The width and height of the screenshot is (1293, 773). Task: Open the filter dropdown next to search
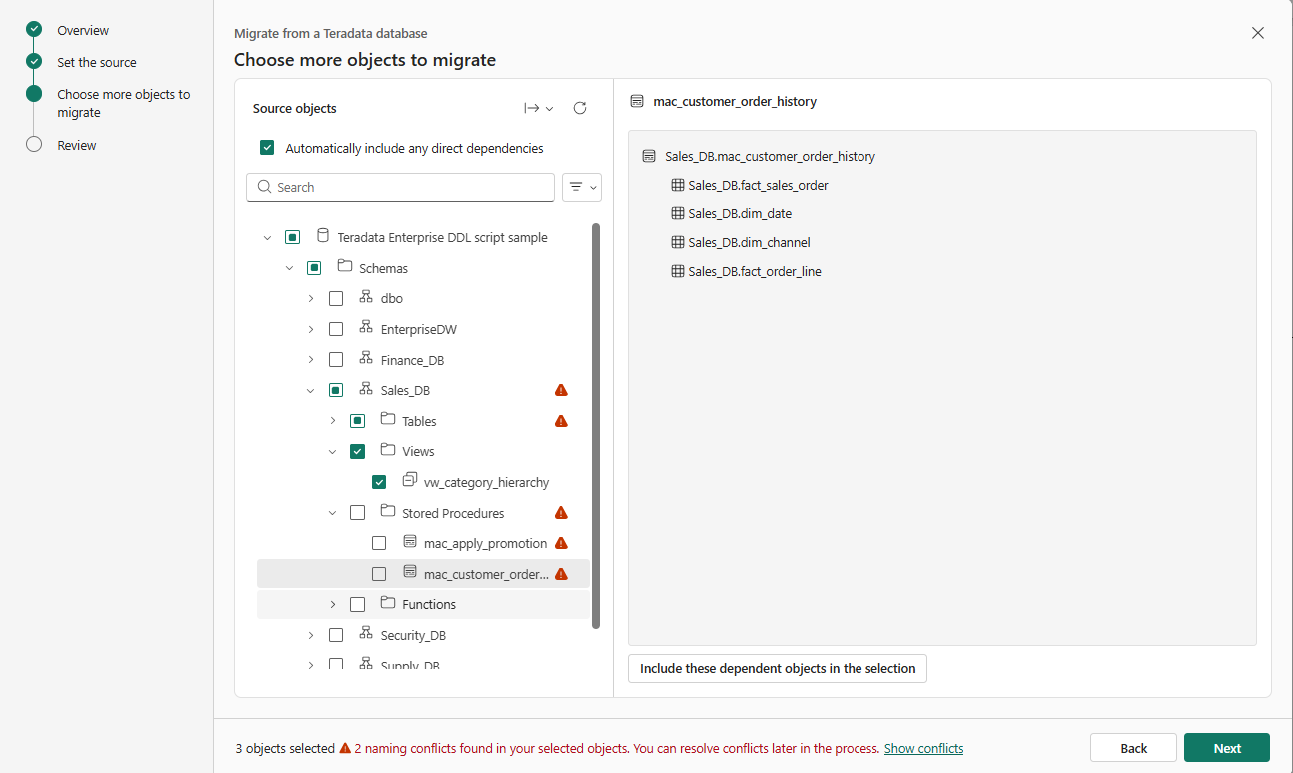tap(582, 187)
